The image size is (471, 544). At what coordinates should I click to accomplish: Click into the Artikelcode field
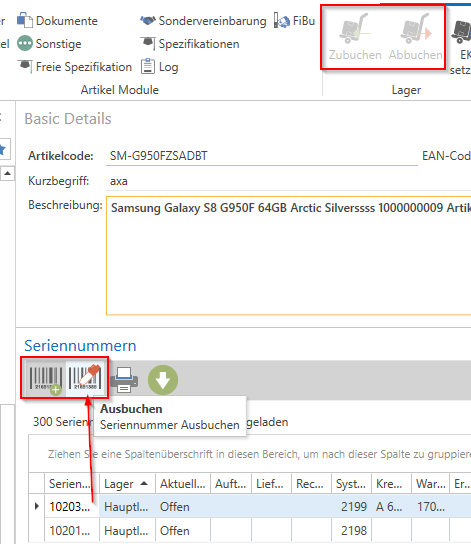click(x=262, y=156)
